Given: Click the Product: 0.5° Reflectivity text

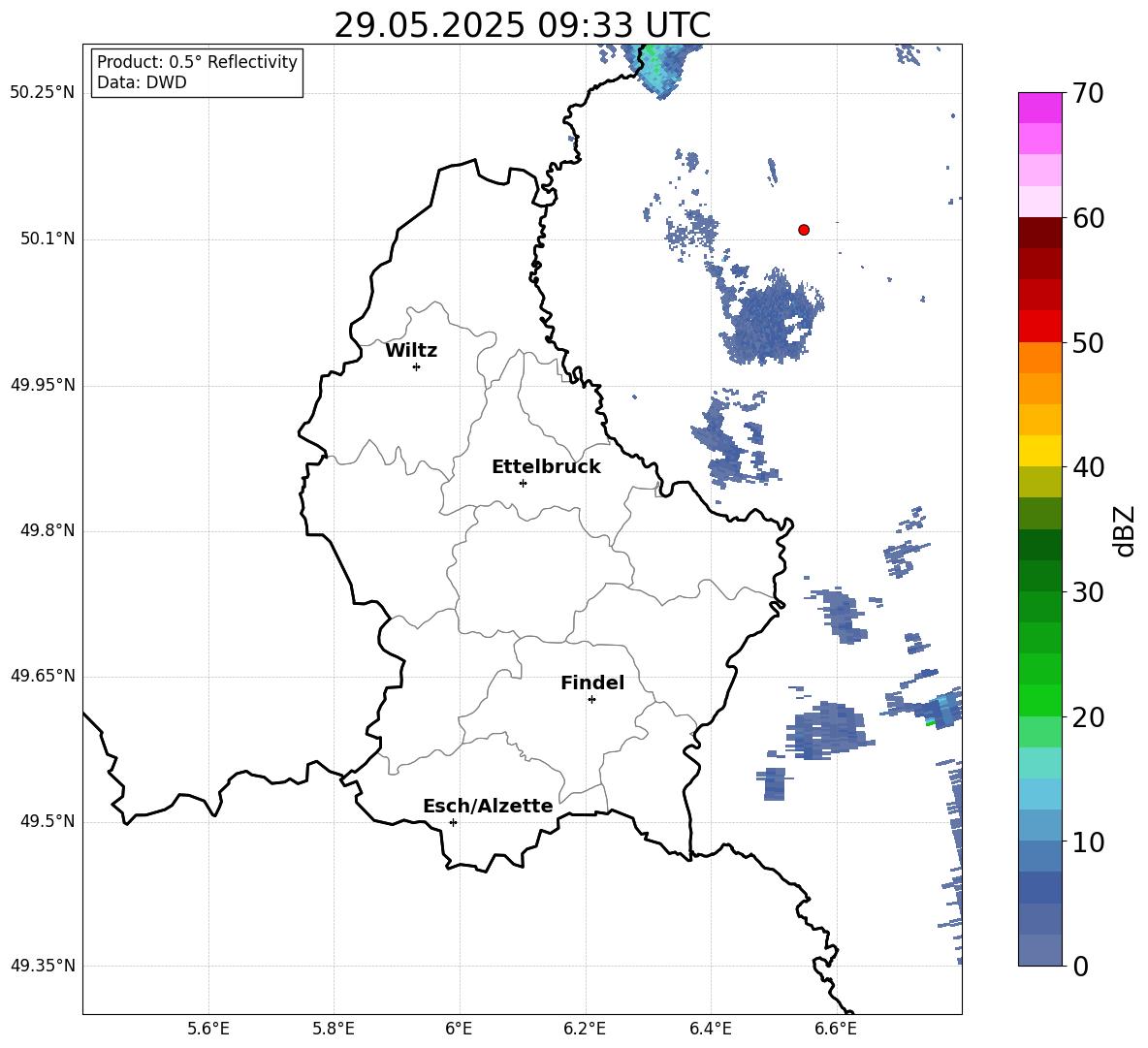Looking at the screenshot, I should (x=197, y=61).
